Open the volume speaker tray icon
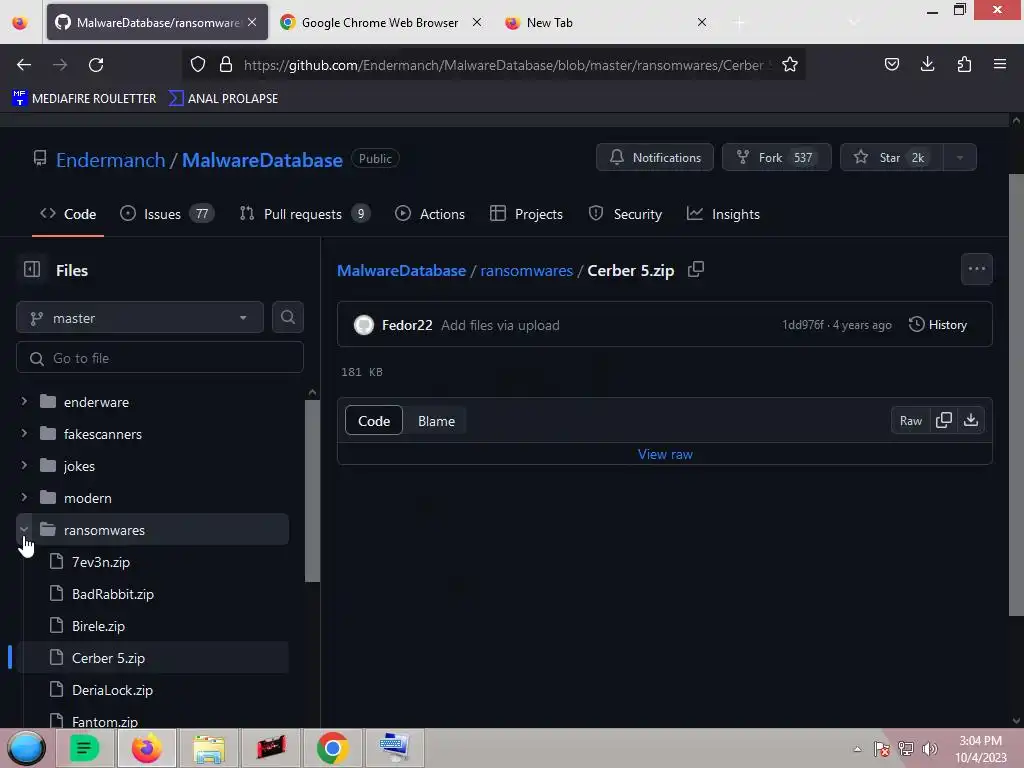 click(930, 749)
